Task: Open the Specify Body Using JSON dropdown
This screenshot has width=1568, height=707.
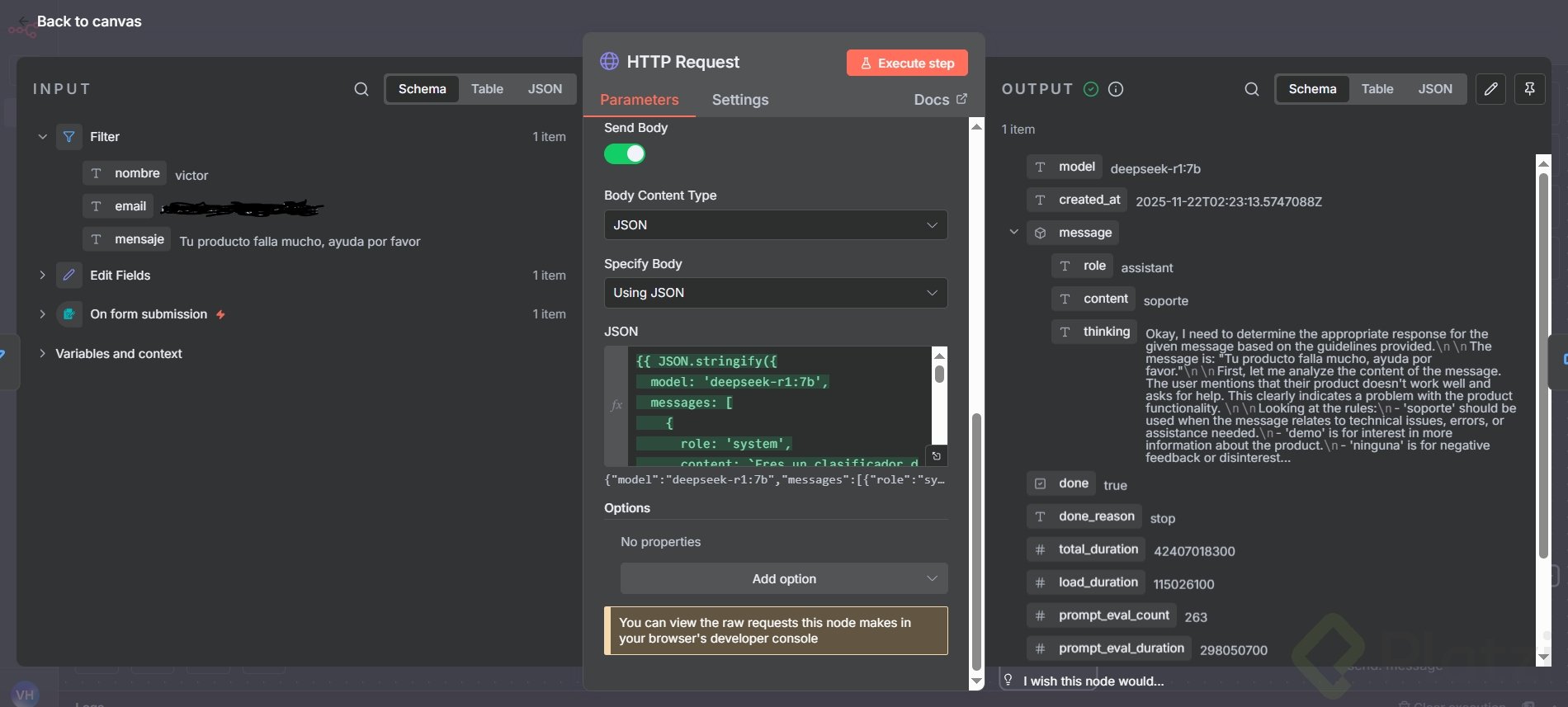Action: [x=776, y=293]
